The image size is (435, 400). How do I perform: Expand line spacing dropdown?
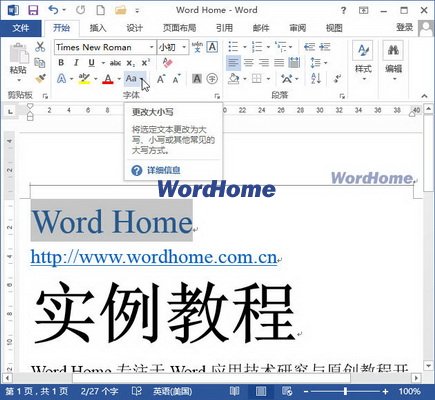[325, 63]
